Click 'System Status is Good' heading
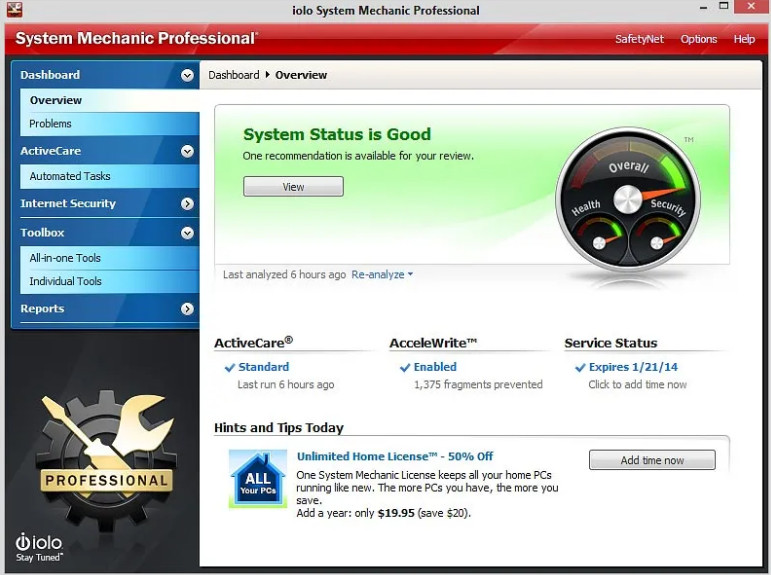Viewport: 771px width, 575px height. click(x=337, y=134)
